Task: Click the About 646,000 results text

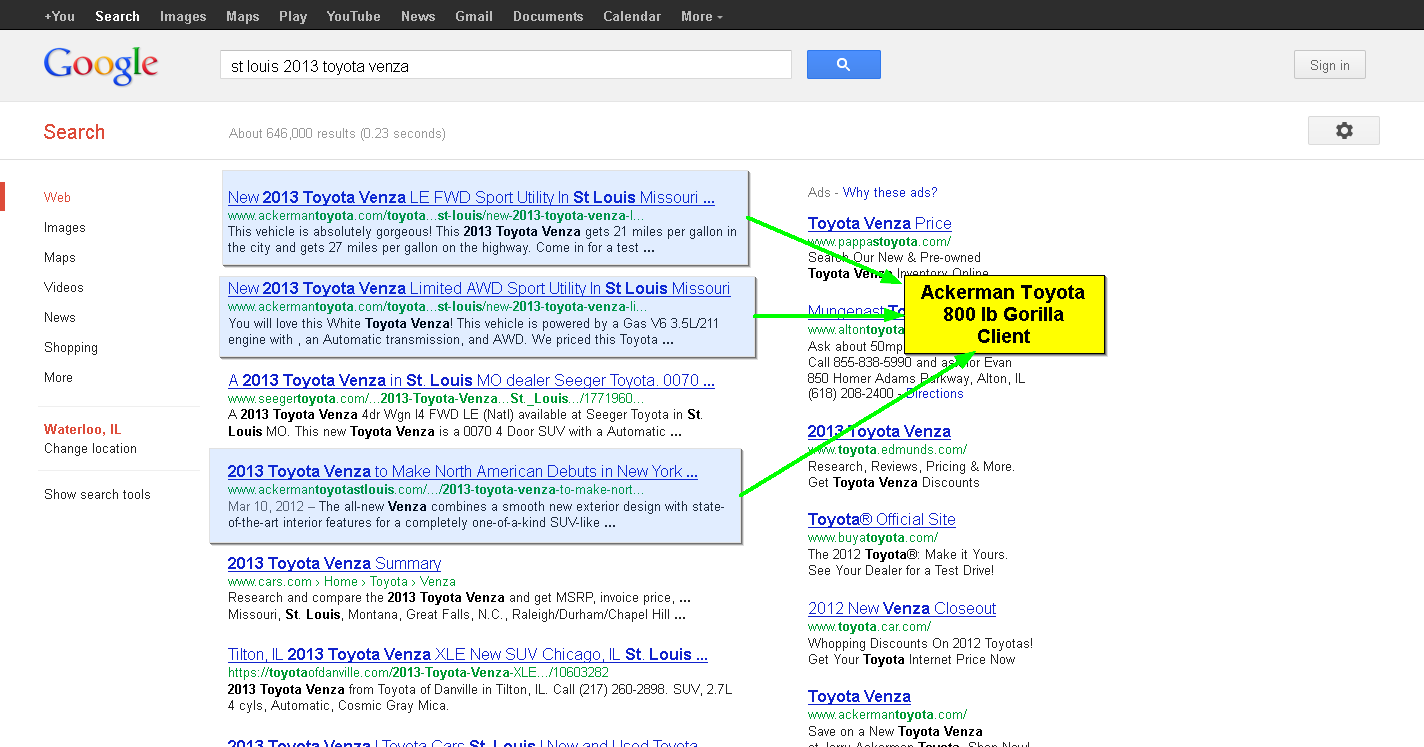Action: 337,133
